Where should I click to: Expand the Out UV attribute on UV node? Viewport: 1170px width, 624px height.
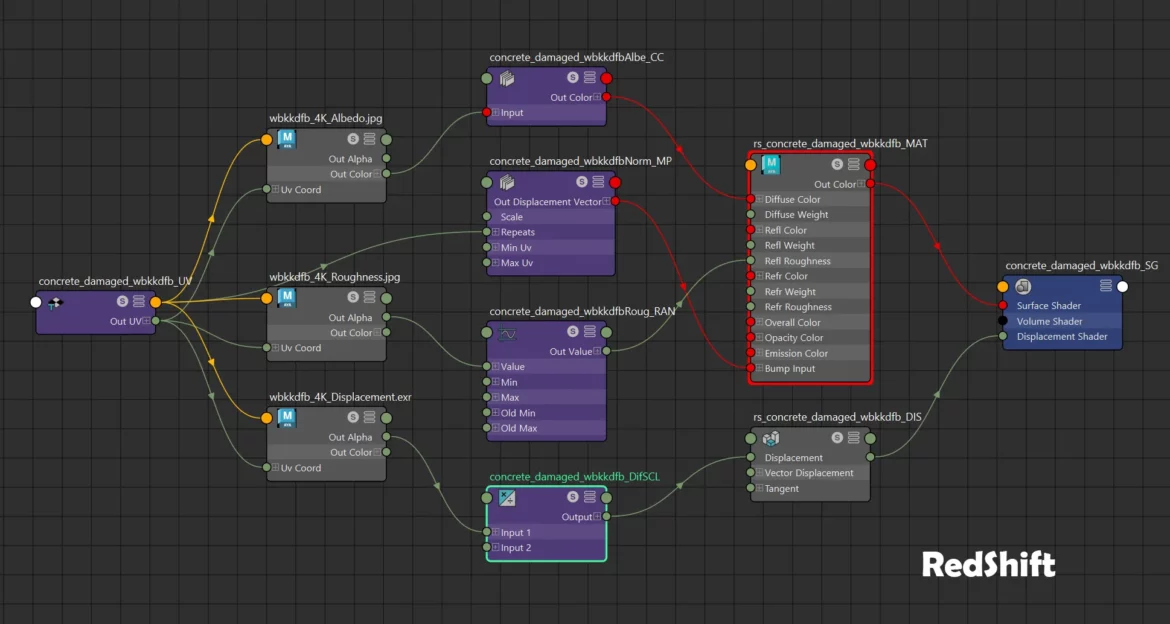146,321
